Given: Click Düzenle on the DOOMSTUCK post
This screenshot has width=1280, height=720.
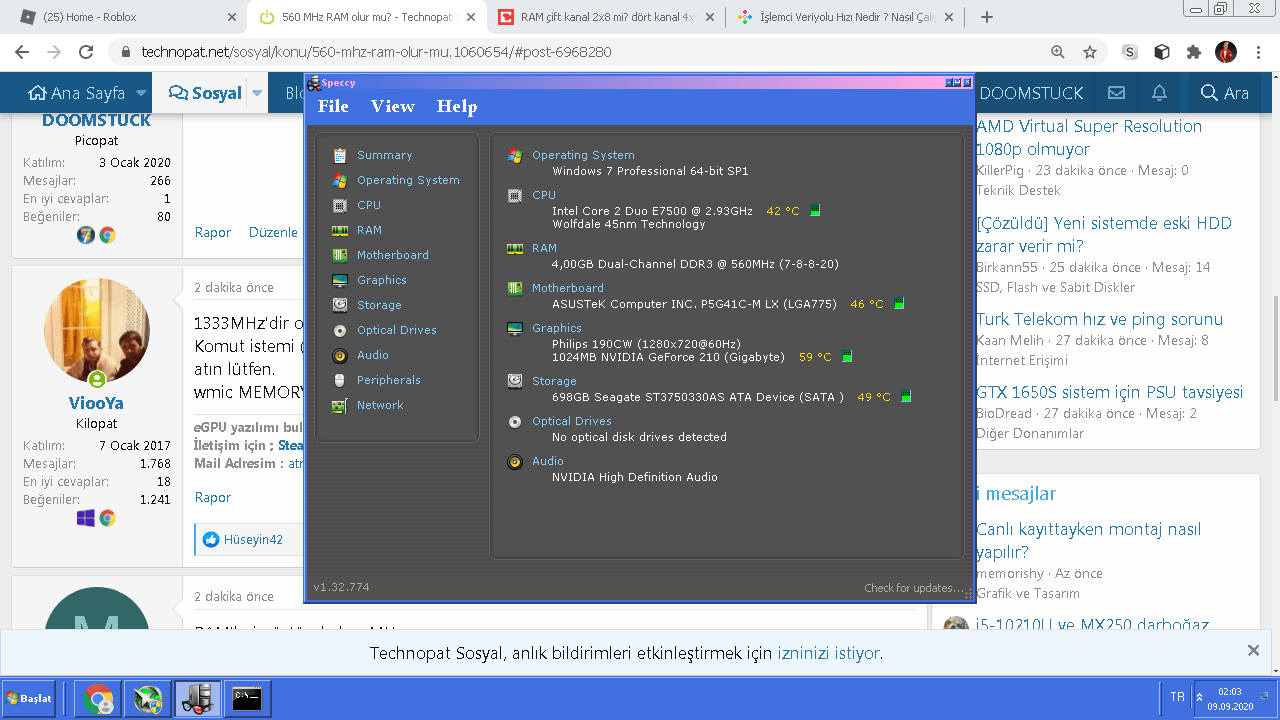Looking at the screenshot, I should pyautogui.click(x=273, y=232).
